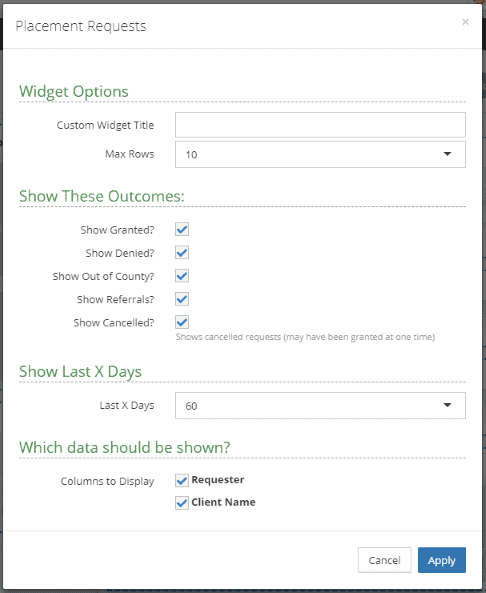Close the Placement Requests dialog with X

click(x=465, y=22)
